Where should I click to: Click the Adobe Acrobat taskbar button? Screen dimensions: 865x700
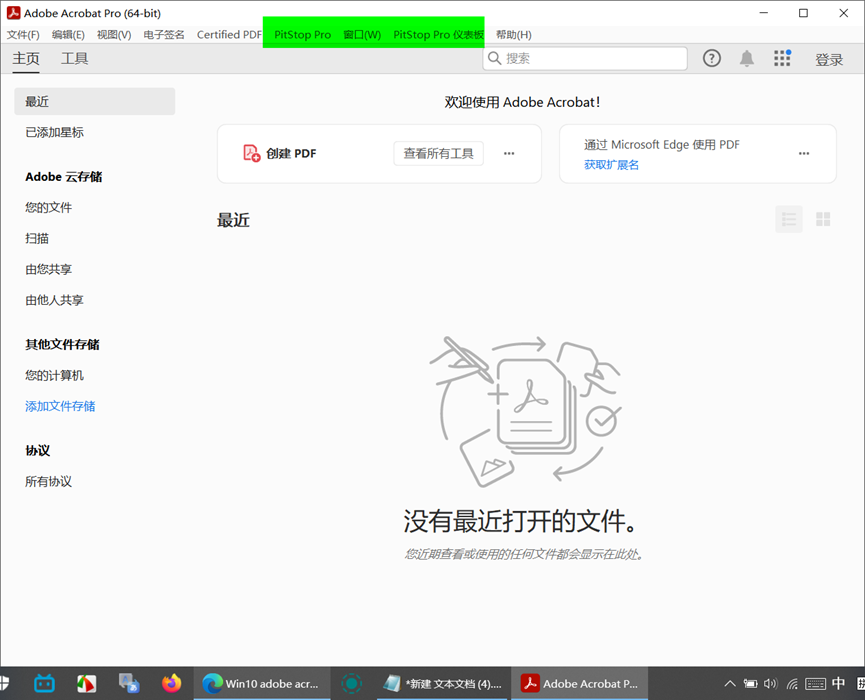coord(579,684)
